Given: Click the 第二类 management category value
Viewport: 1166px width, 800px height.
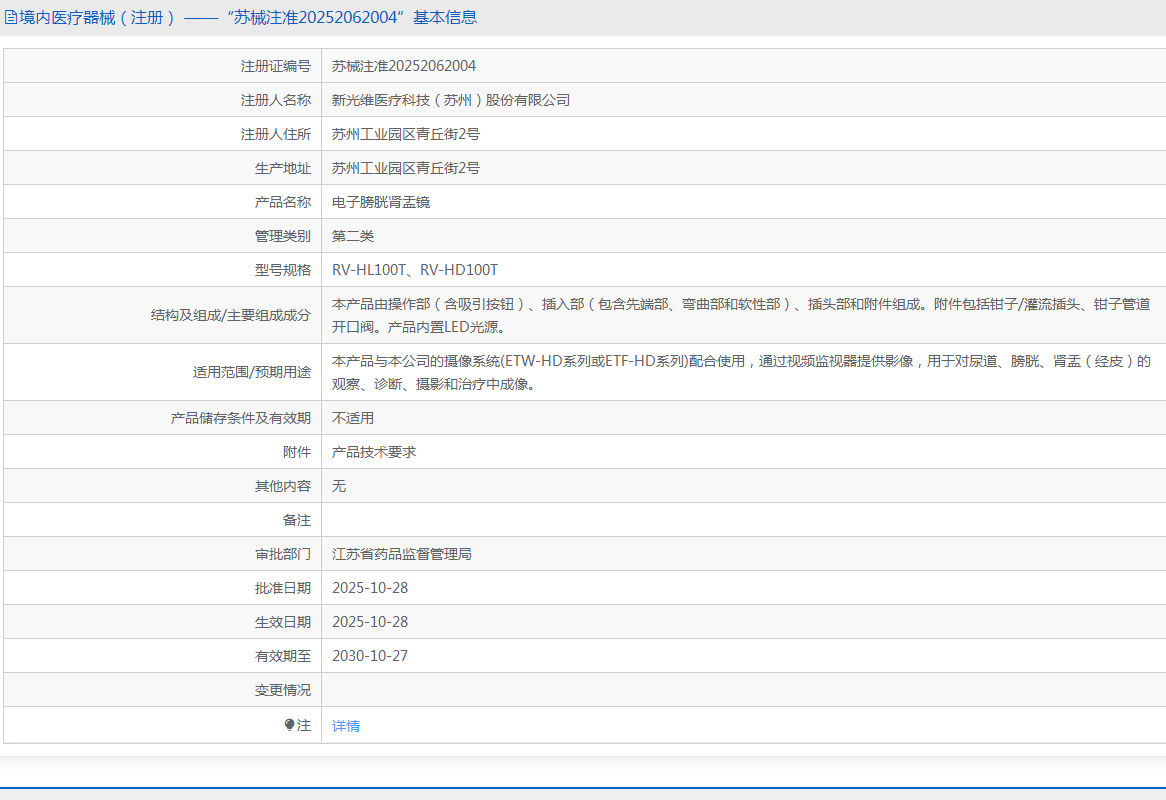Looking at the screenshot, I should tap(353, 236).
